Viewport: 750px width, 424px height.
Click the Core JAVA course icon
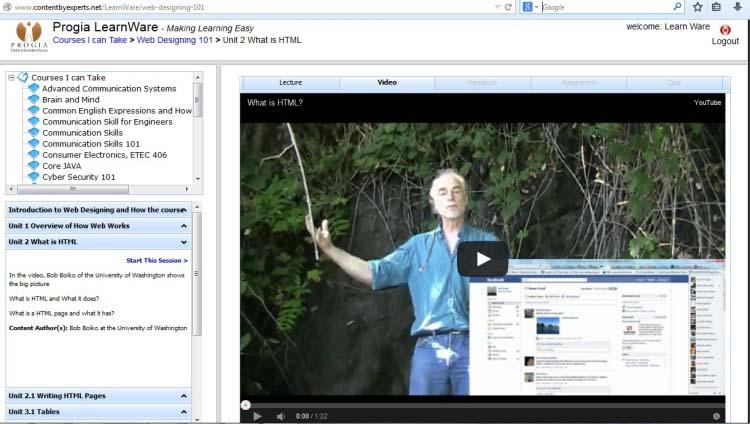point(33,166)
